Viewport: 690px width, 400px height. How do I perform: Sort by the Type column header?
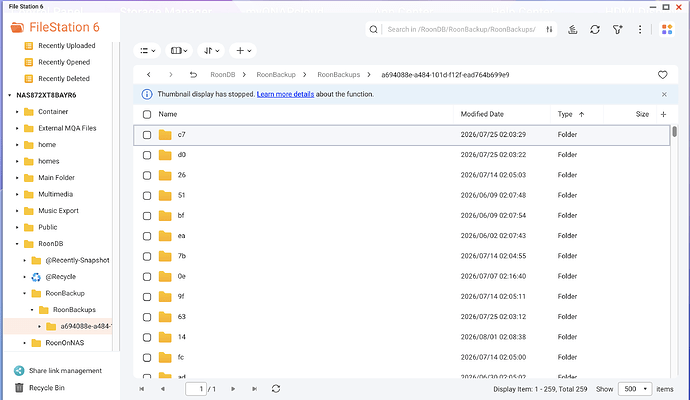(565, 114)
